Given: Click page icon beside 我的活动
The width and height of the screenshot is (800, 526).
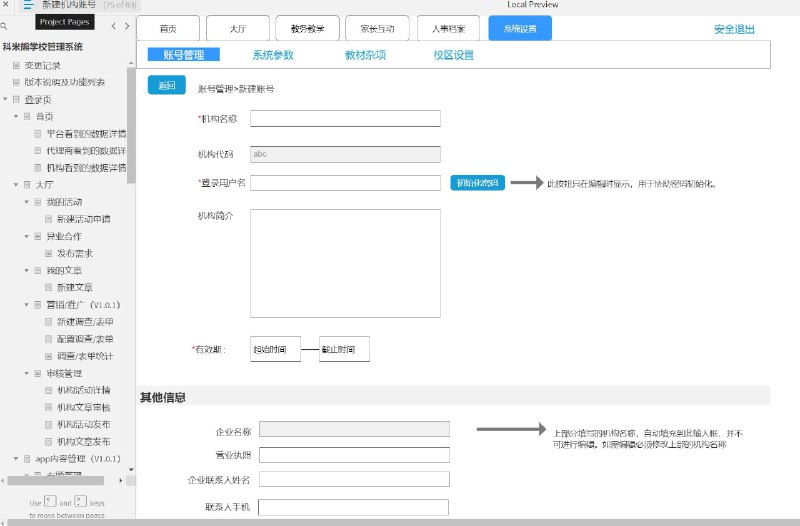Looking at the screenshot, I should (38, 202).
